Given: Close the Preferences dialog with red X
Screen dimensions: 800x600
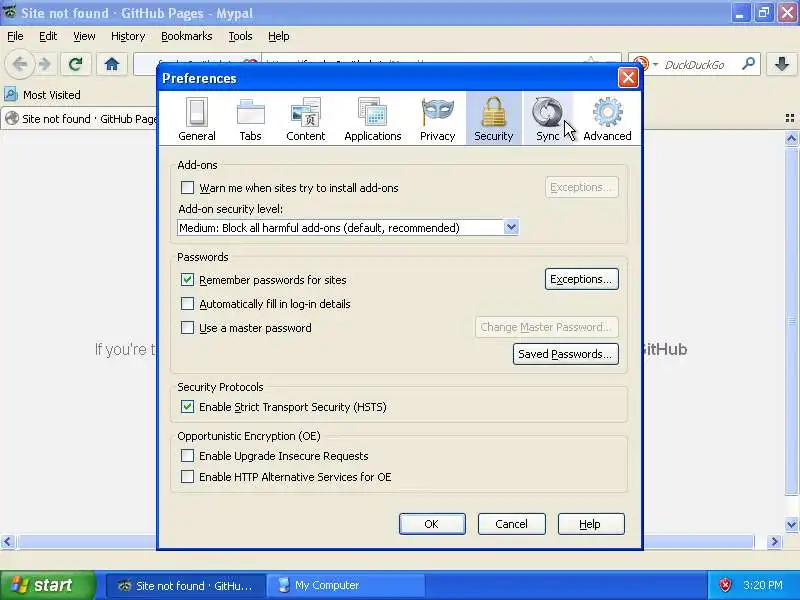Looking at the screenshot, I should click(628, 78).
